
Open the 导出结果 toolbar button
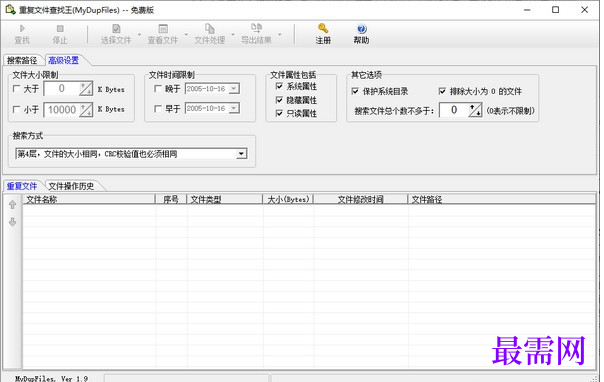[x=256, y=34]
